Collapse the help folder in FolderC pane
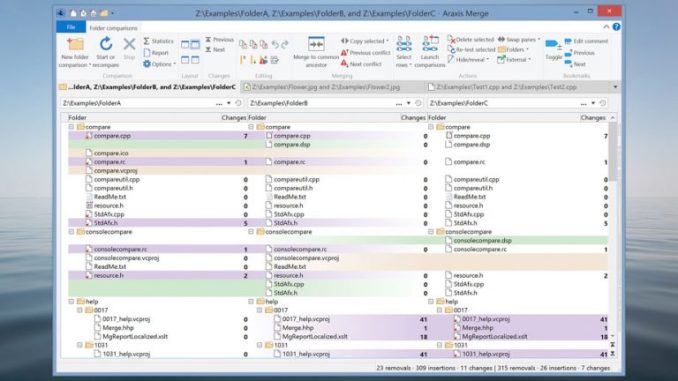 [431, 301]
